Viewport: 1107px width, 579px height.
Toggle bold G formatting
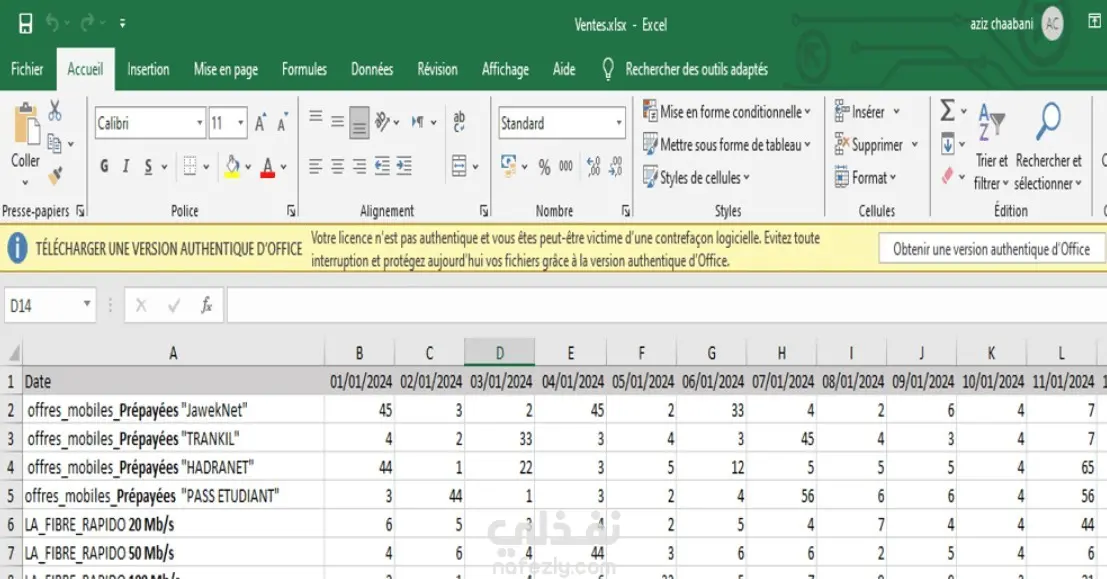[104, 167]
